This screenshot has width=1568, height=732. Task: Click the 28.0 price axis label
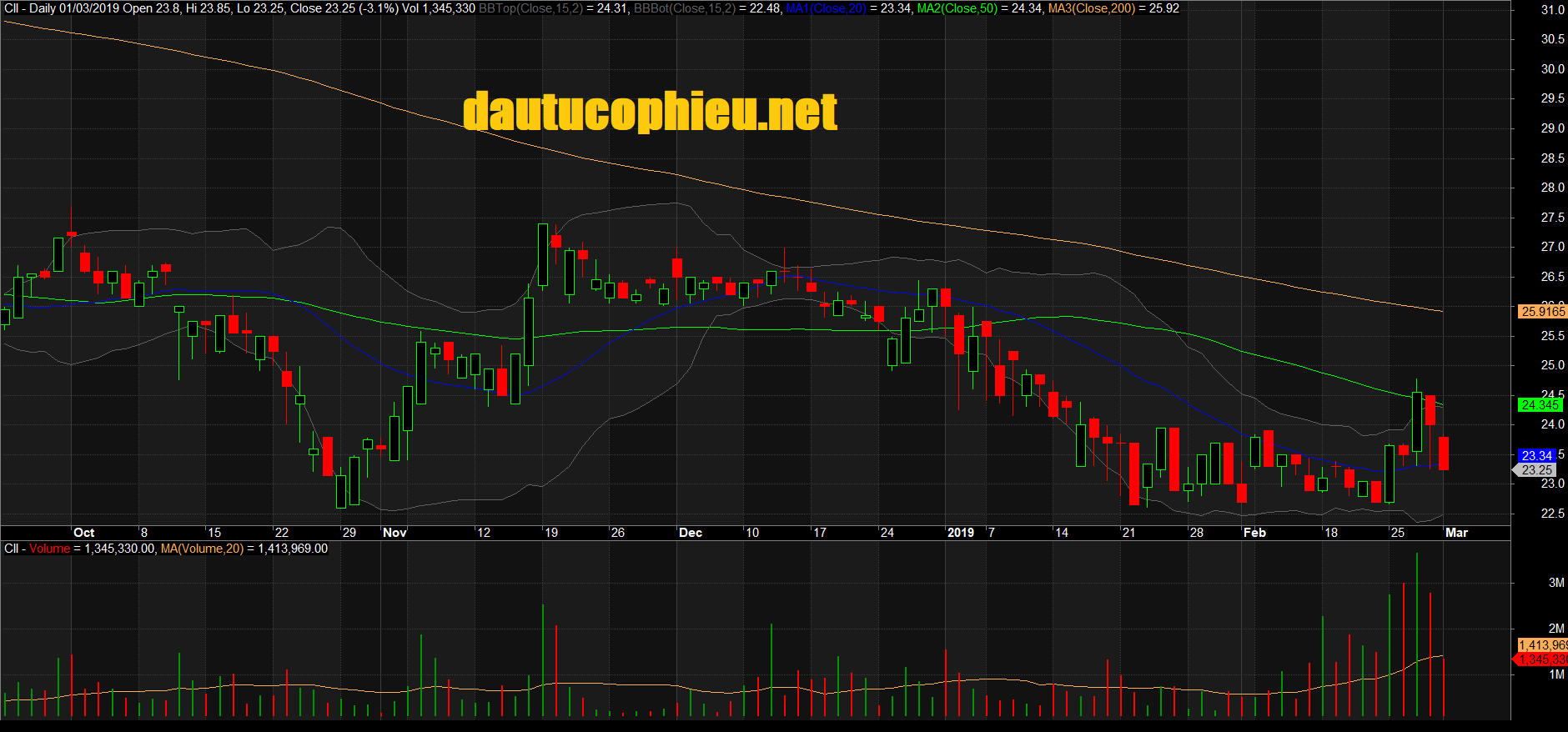[x=1553, y=188]
